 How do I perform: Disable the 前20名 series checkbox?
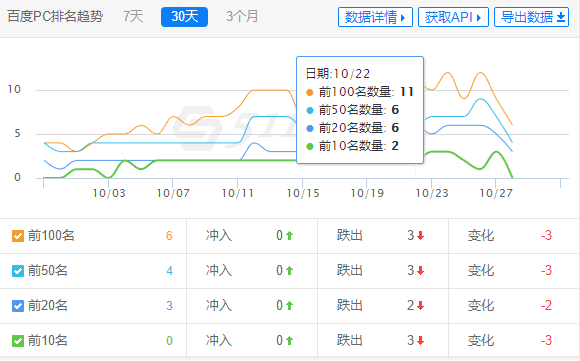pos(18,306)
